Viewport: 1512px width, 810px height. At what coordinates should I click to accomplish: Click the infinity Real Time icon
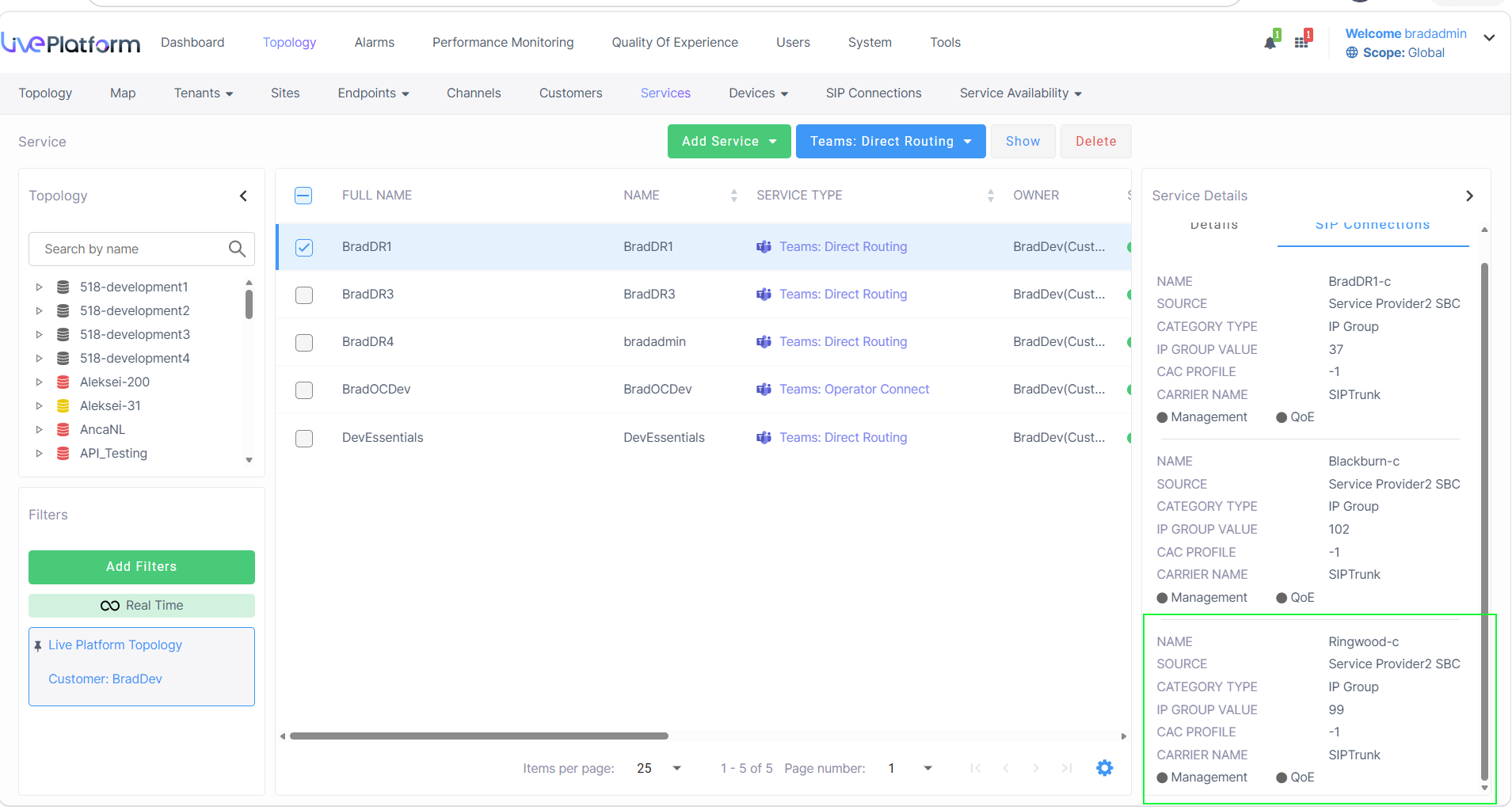110,606
